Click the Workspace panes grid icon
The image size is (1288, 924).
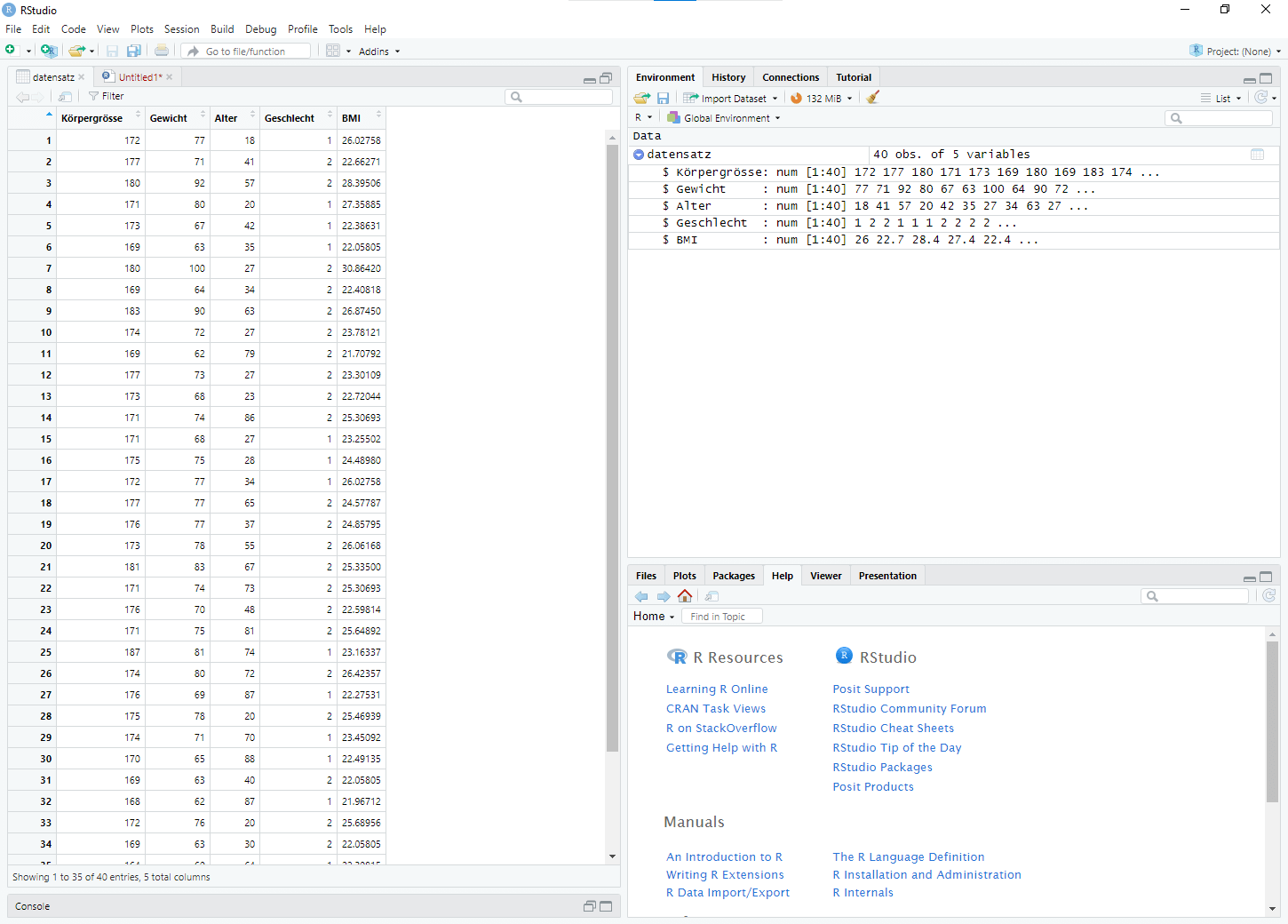333,51
